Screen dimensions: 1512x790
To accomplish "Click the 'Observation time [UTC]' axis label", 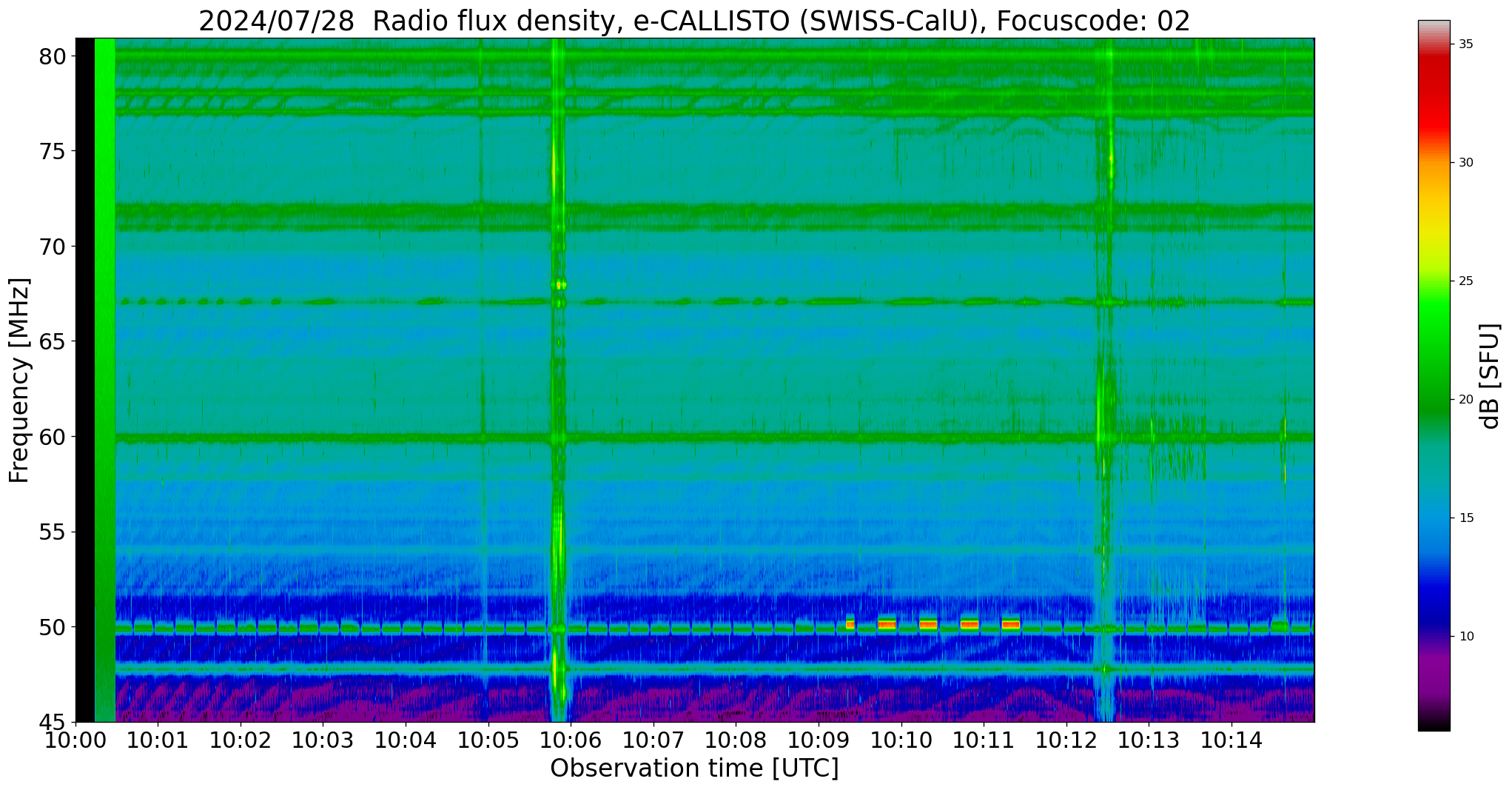I will (x=694, y=769).
